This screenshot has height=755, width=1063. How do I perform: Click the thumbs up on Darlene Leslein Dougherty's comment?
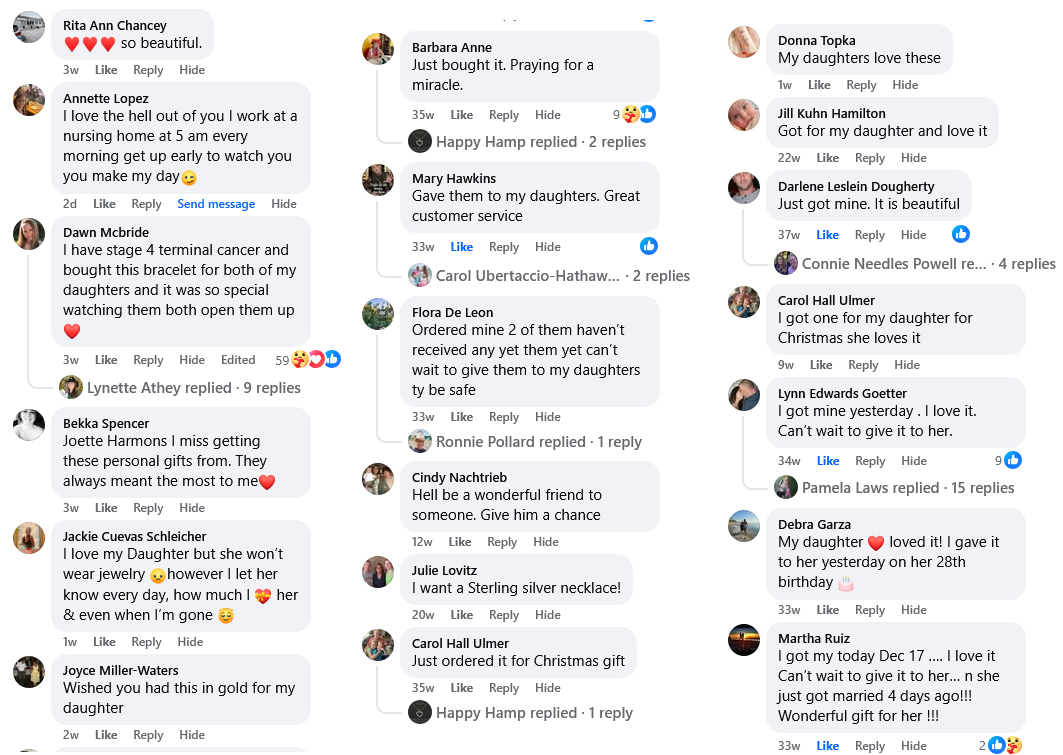coord(960,234)
